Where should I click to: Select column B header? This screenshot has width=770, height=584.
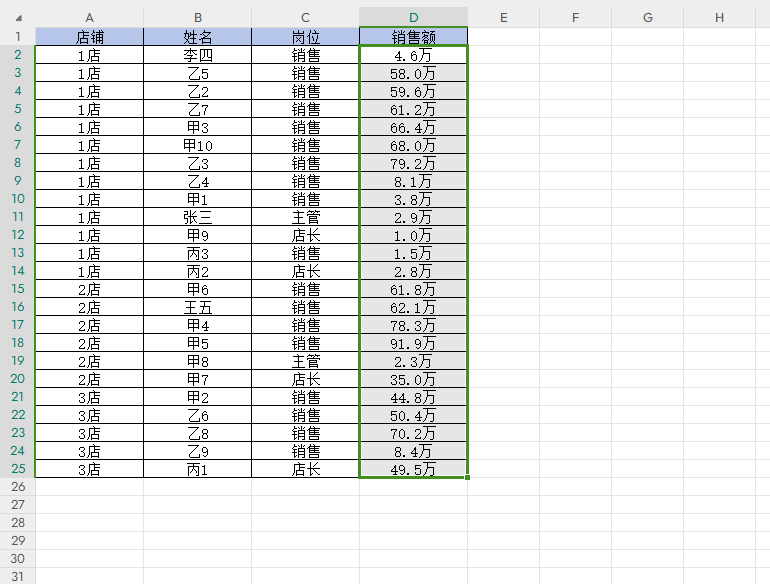click(x=197, y=18)
